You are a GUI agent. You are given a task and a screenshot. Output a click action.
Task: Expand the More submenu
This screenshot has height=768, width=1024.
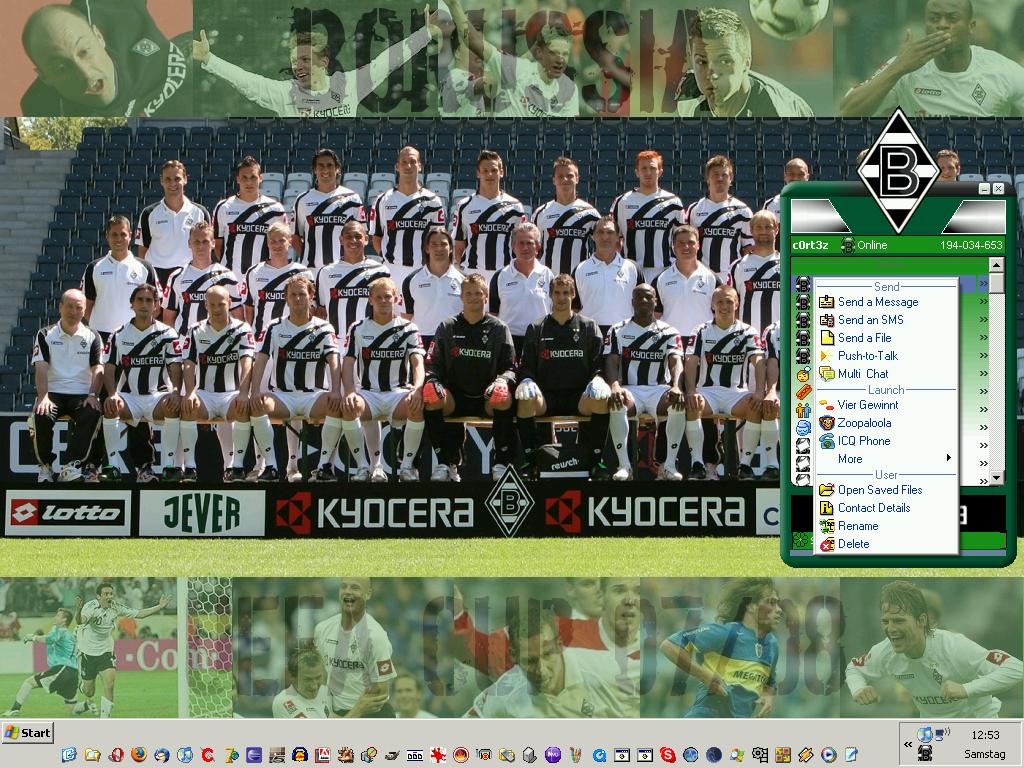[886, 458]
